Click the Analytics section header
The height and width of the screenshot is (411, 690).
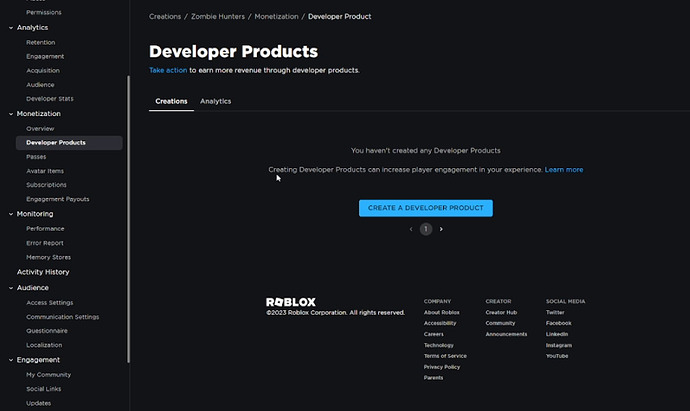tap(33, 27)
